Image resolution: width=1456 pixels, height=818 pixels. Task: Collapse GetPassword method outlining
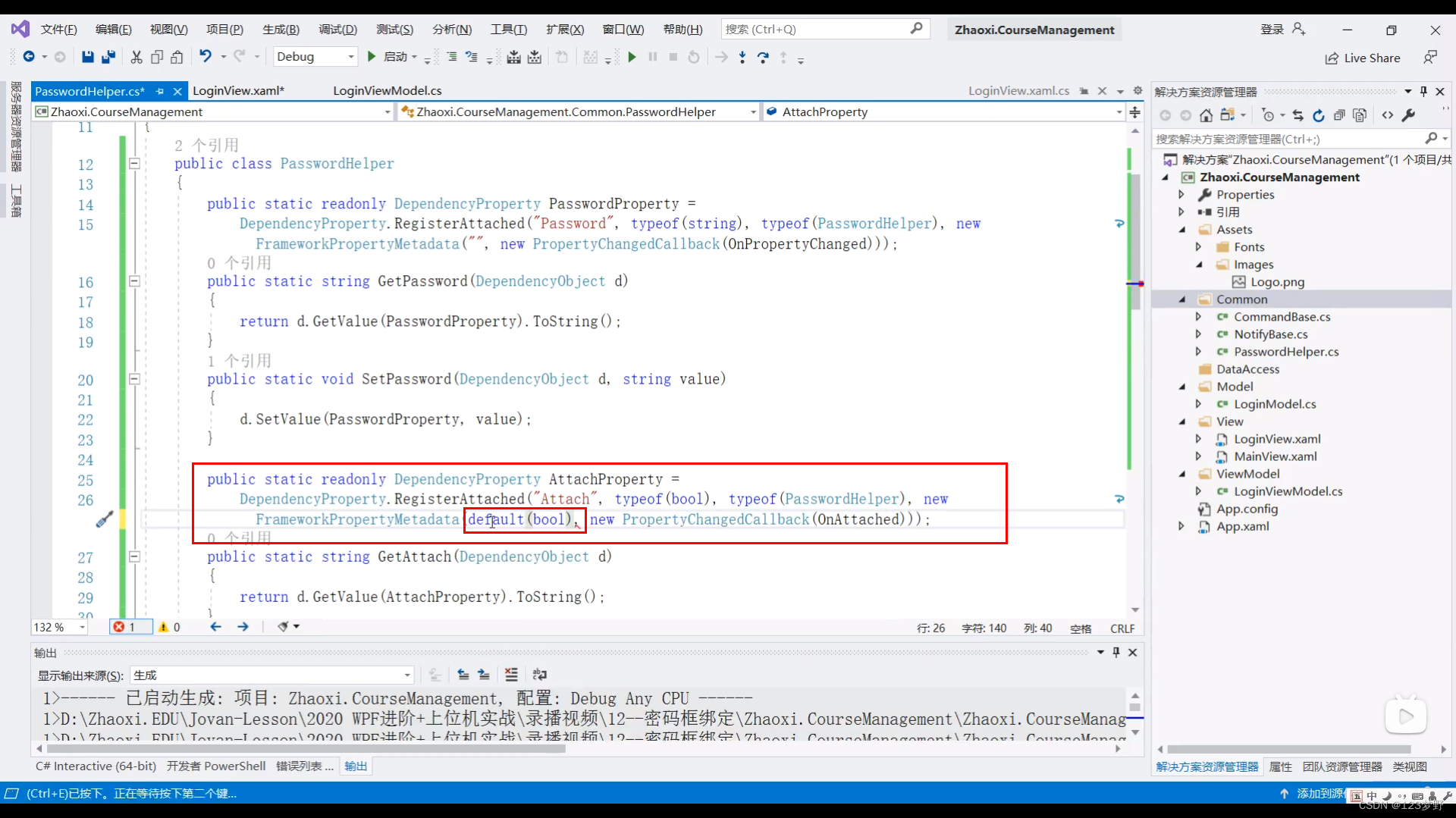coord(134,281)
